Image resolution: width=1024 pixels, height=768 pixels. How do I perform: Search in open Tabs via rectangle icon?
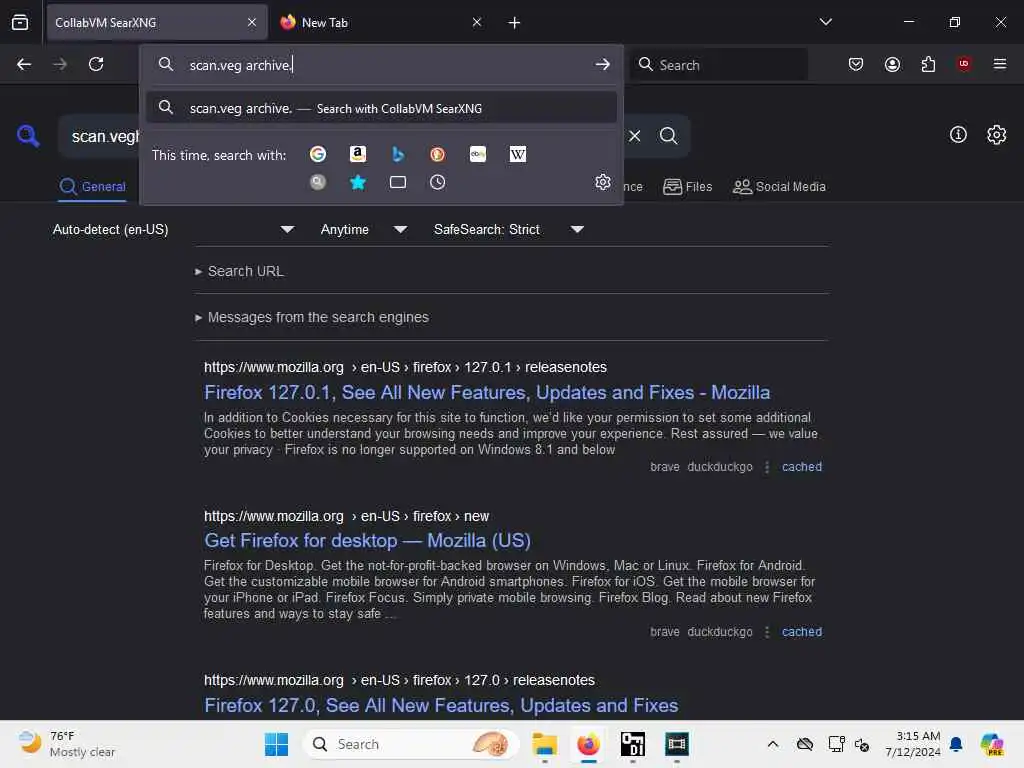pyautogui.click(x=398, y=182)
